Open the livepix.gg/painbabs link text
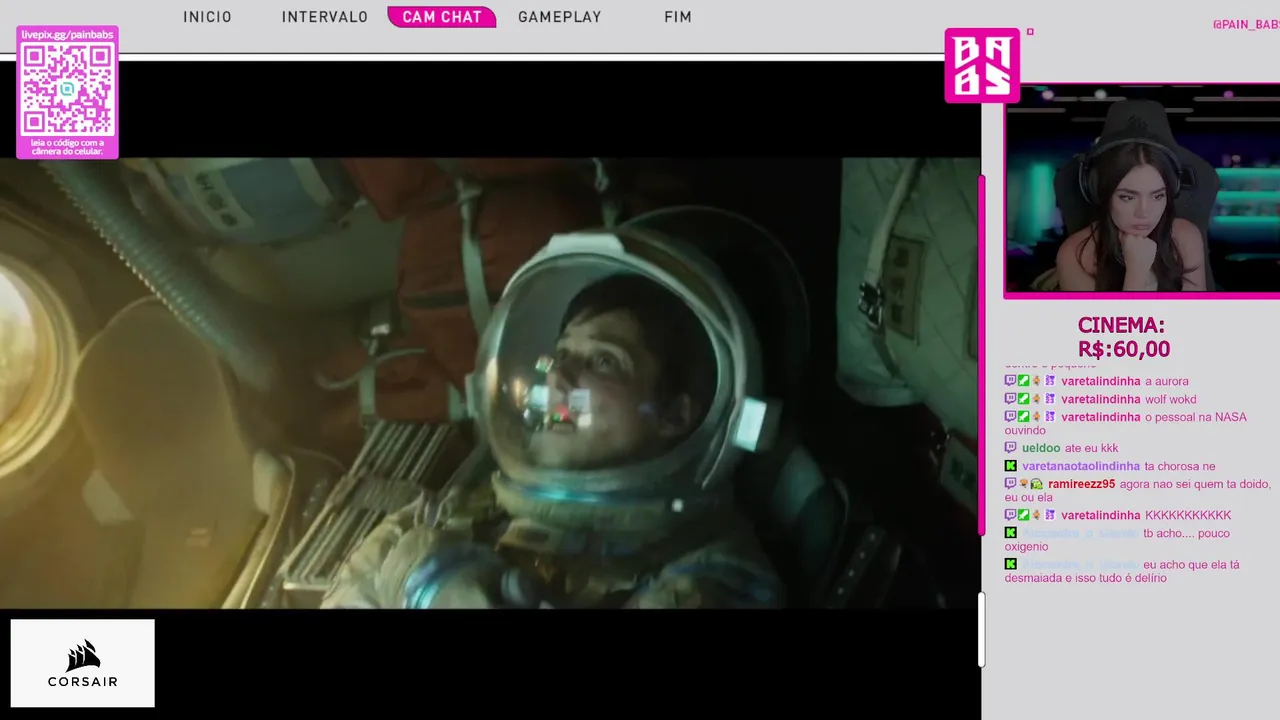The width and height of the screenshot is (1280, 720). (x=67, y=34)
